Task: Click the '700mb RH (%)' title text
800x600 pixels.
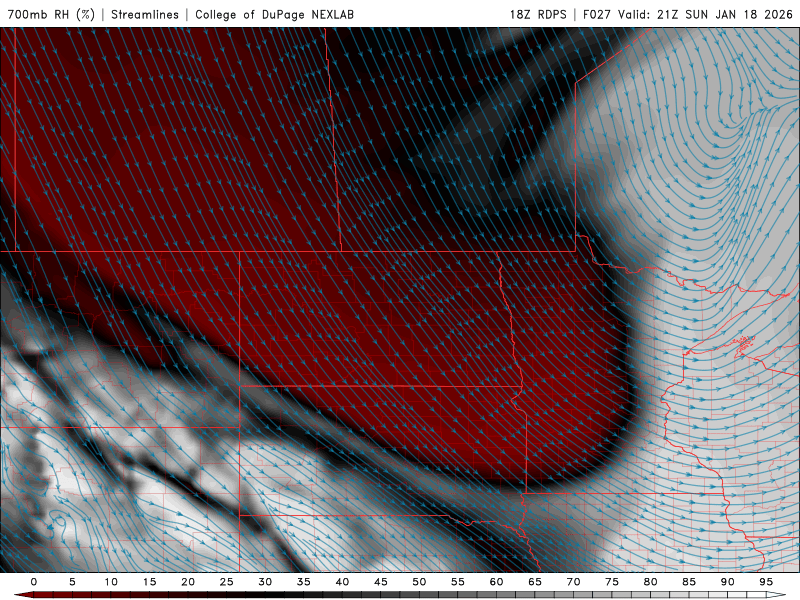Action: pyautogui.click(x=51, y=14)
